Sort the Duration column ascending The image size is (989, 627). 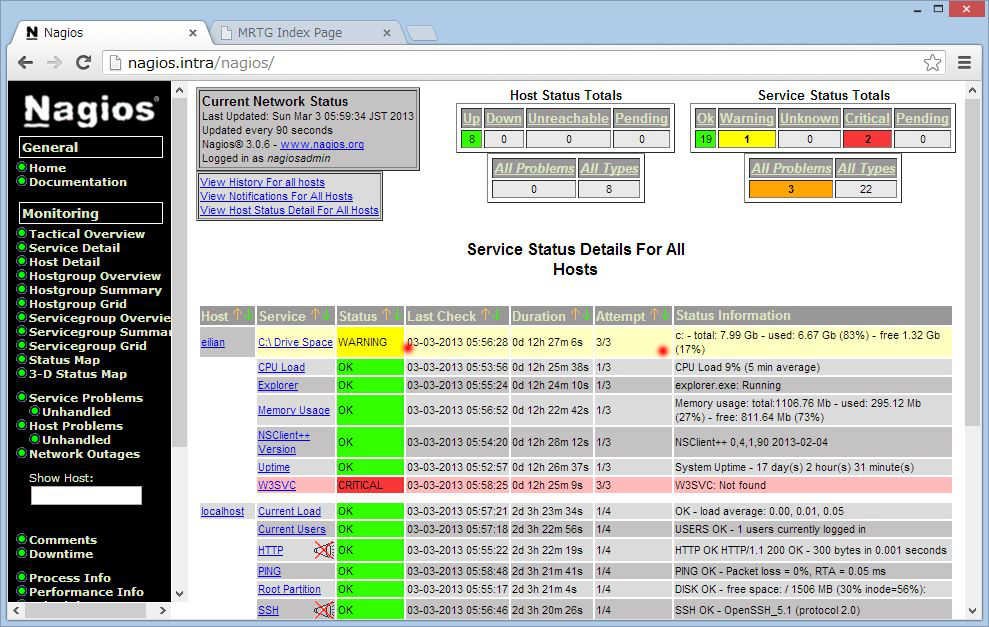tap(575, 315)
